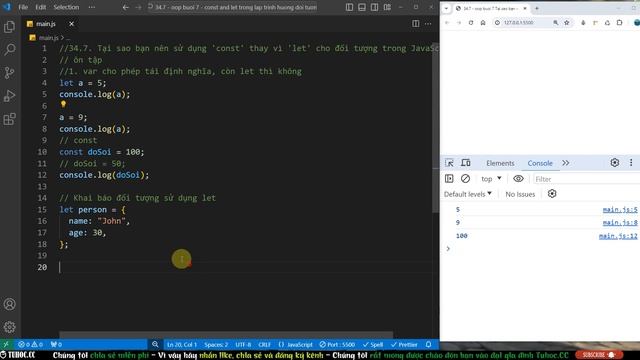Image resolution: width=640 pixels, height=360 pixels.
Task: Open browser extensions puzzle icon
Action: coord(620,23)
